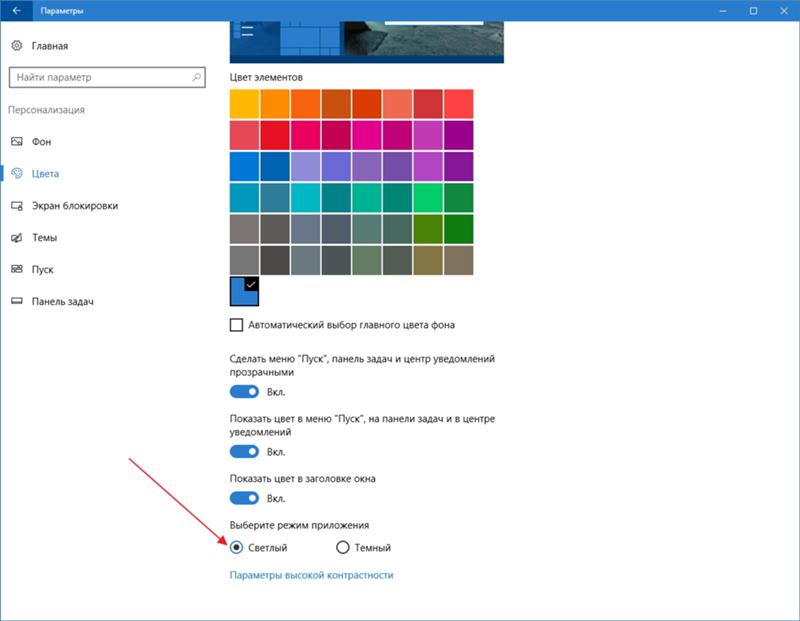Open the Экран блокировки page
Viewport: 800px width, 621px height.
point(75,206)
